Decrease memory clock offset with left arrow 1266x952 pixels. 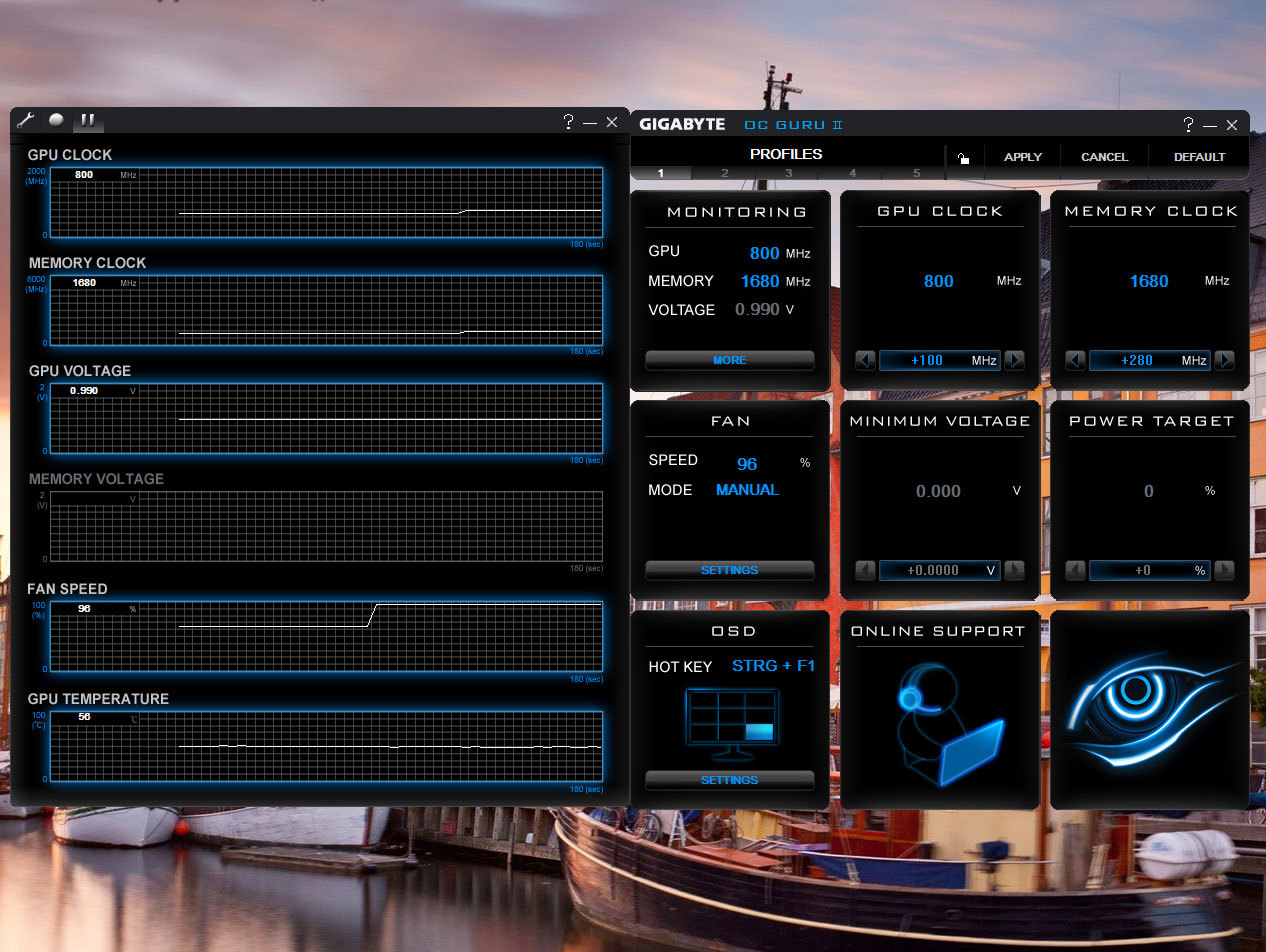pyautogui.click(x=1076, y=360)
